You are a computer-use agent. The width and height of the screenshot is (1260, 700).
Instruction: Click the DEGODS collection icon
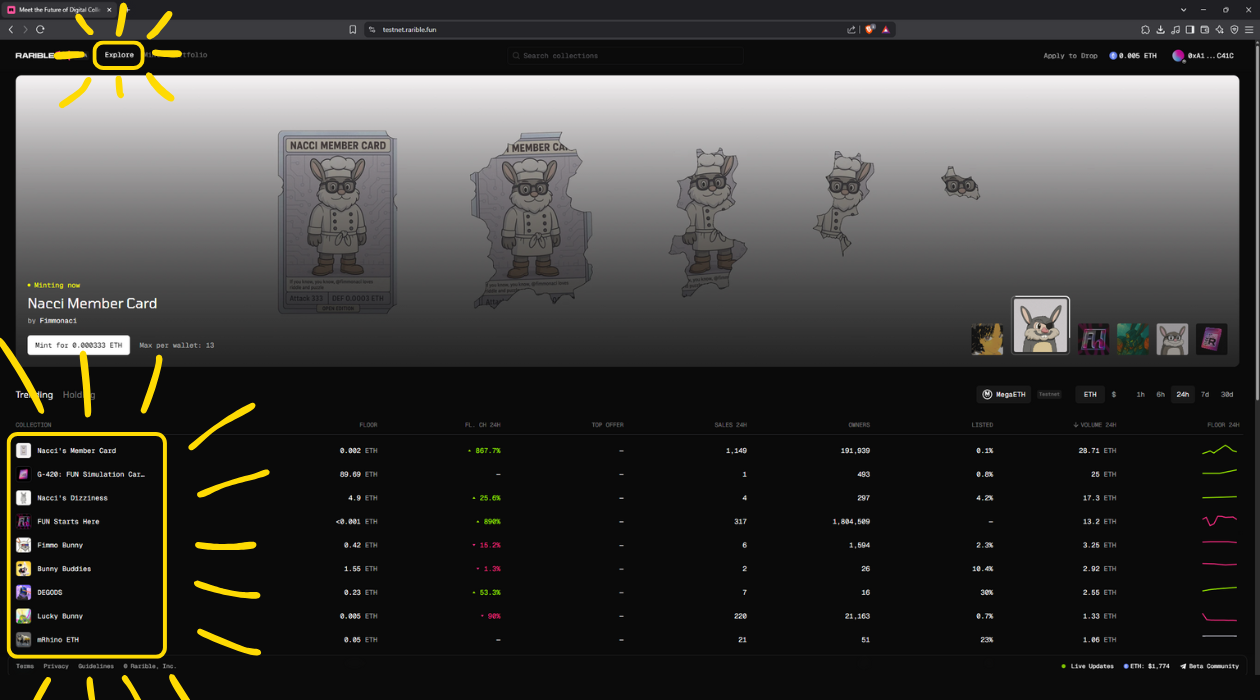[24, 592]
